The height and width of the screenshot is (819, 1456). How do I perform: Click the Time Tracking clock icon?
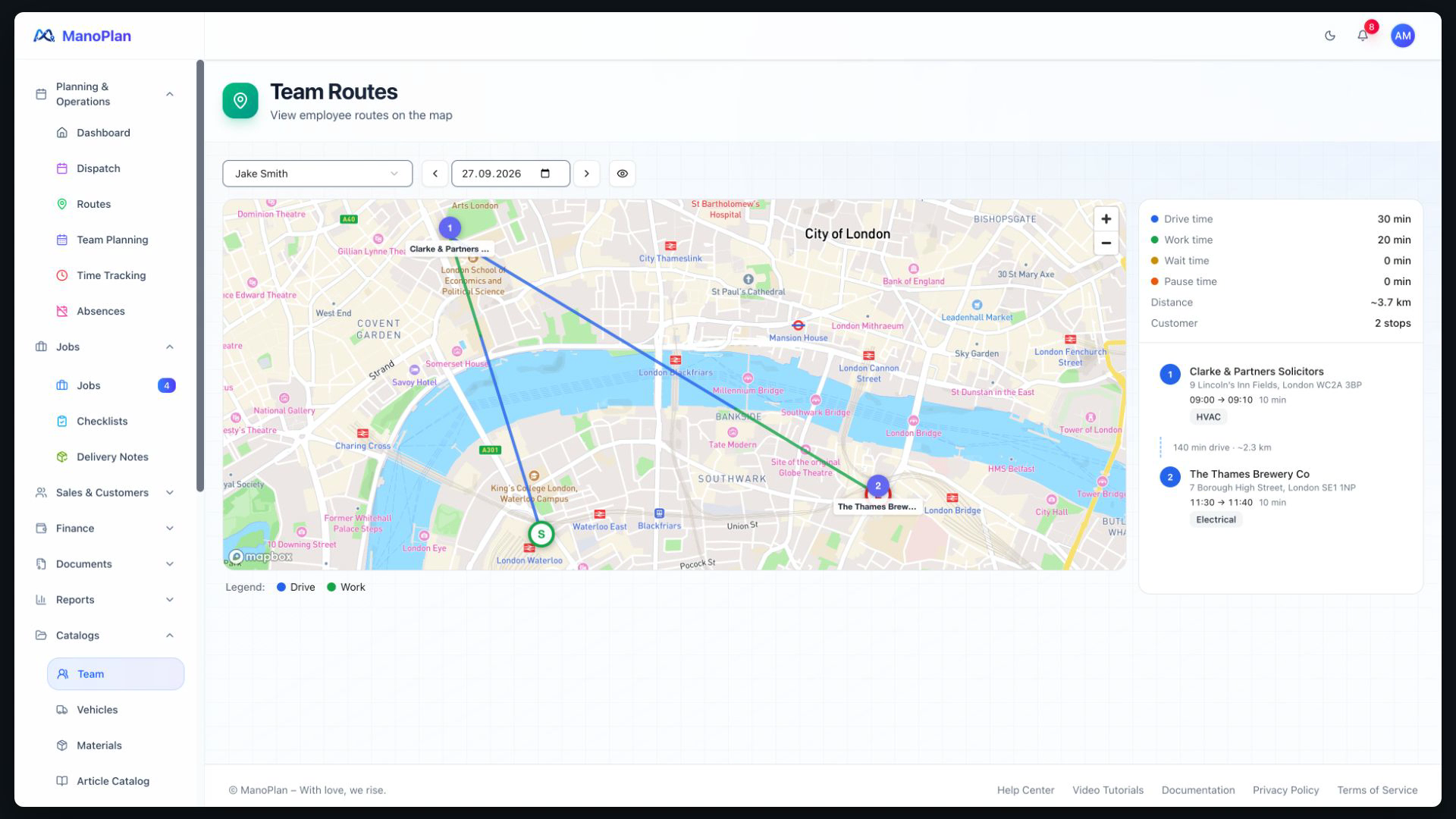pos(62,275)
